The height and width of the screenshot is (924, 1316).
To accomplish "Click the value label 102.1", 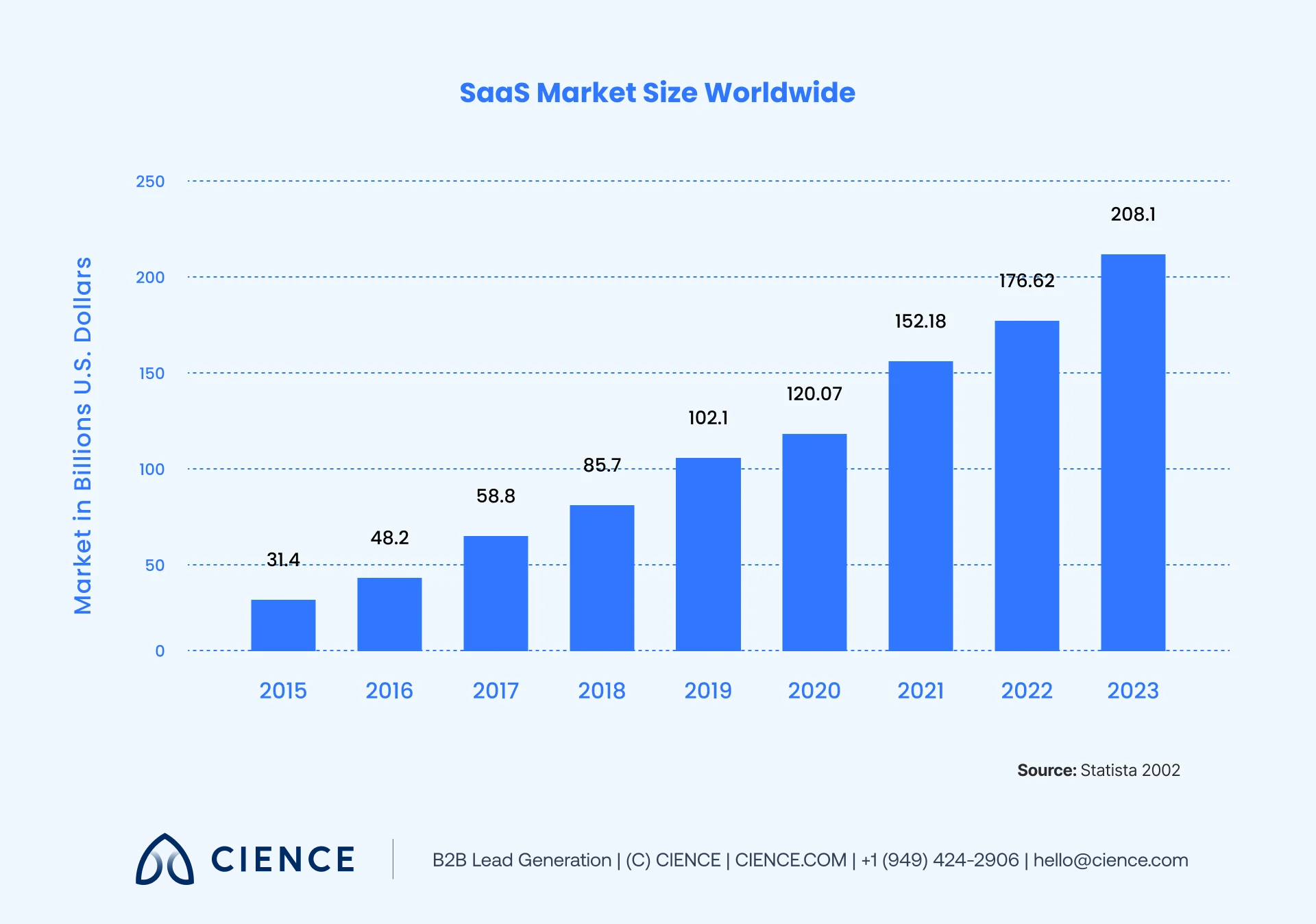I will 708,417.
